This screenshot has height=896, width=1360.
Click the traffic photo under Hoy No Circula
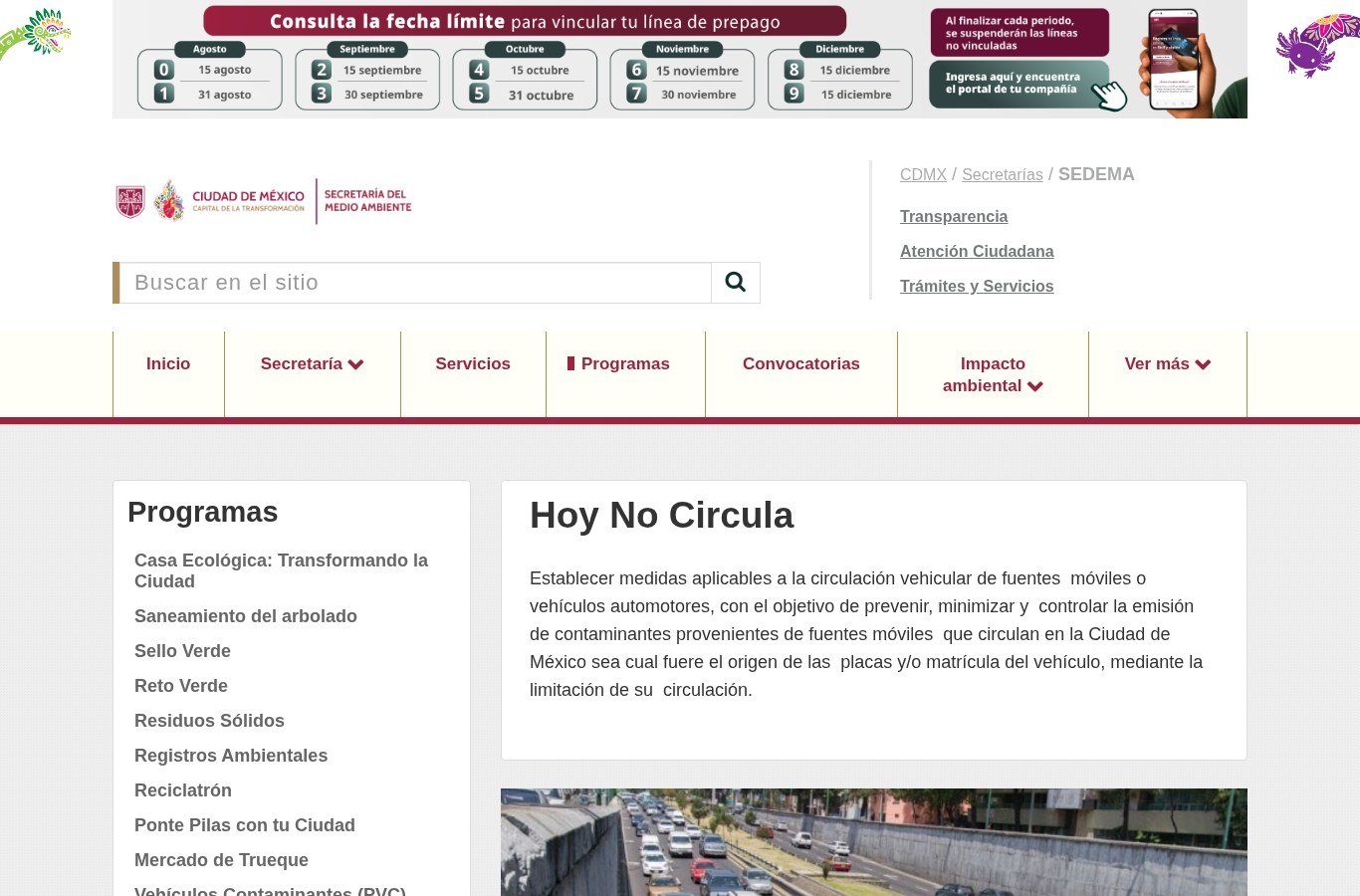(874, 842)
